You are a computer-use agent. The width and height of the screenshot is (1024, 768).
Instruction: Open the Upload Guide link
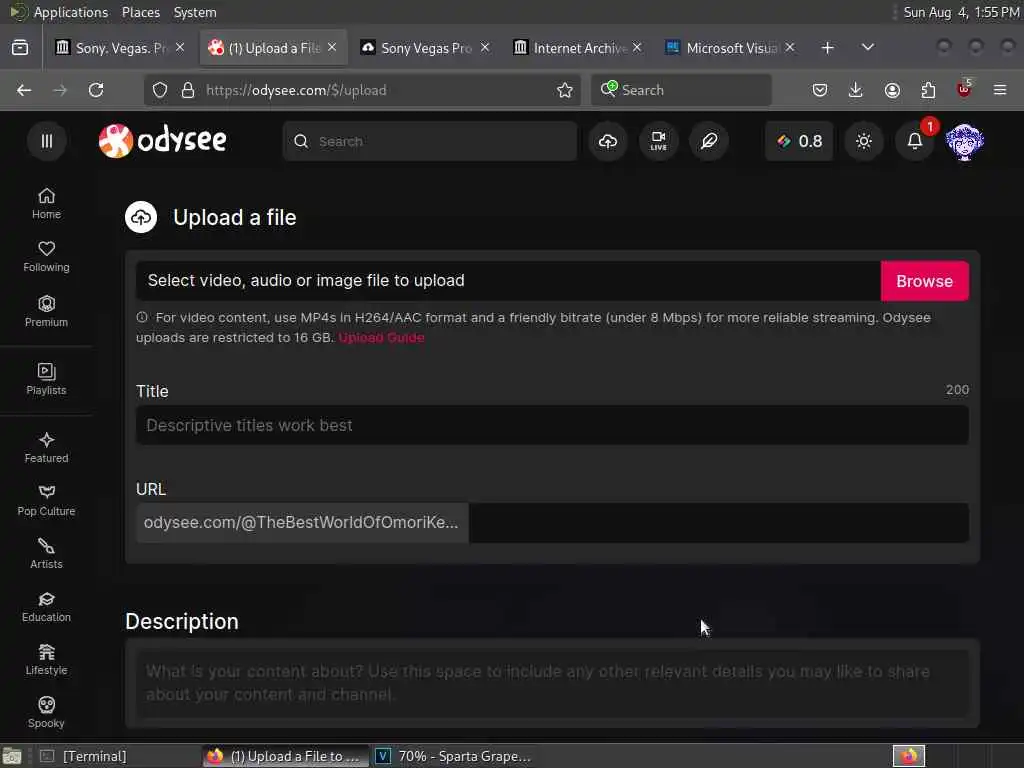(381, 338)
